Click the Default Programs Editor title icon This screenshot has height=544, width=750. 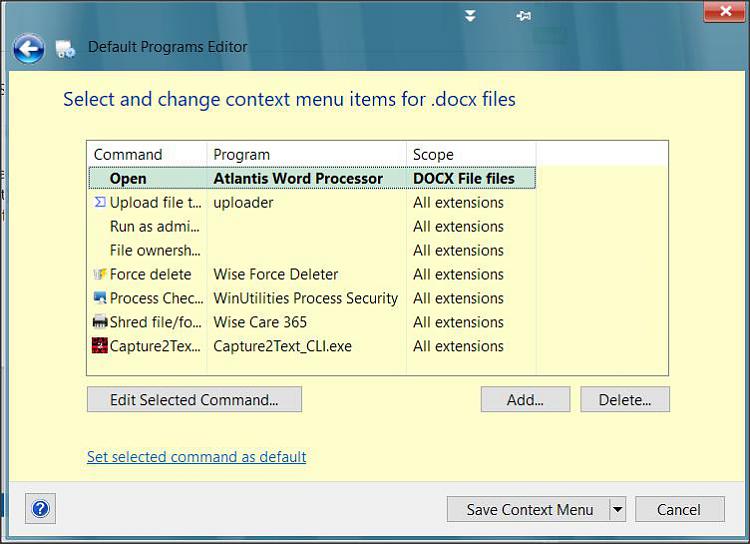coord(65,48)
